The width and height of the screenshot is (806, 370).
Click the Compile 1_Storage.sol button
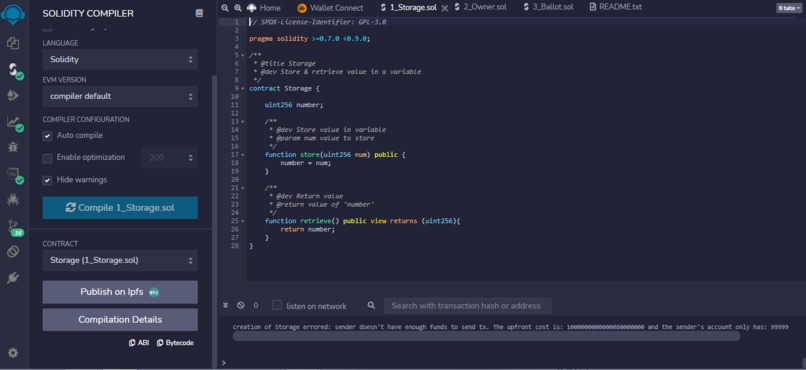point(120,208)
